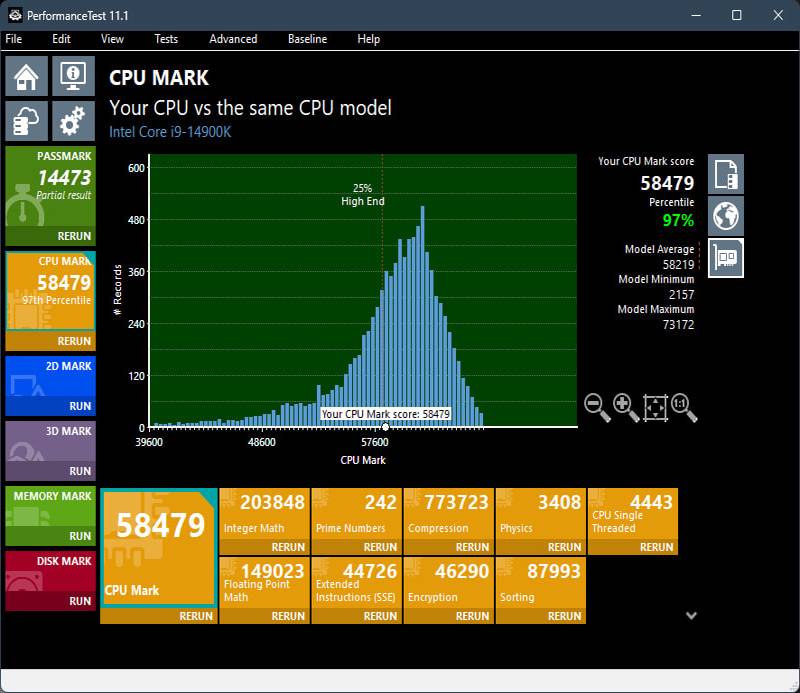
Task: Click the Your CPU Mark score chart marker
Action: click(x=385, y=427)
